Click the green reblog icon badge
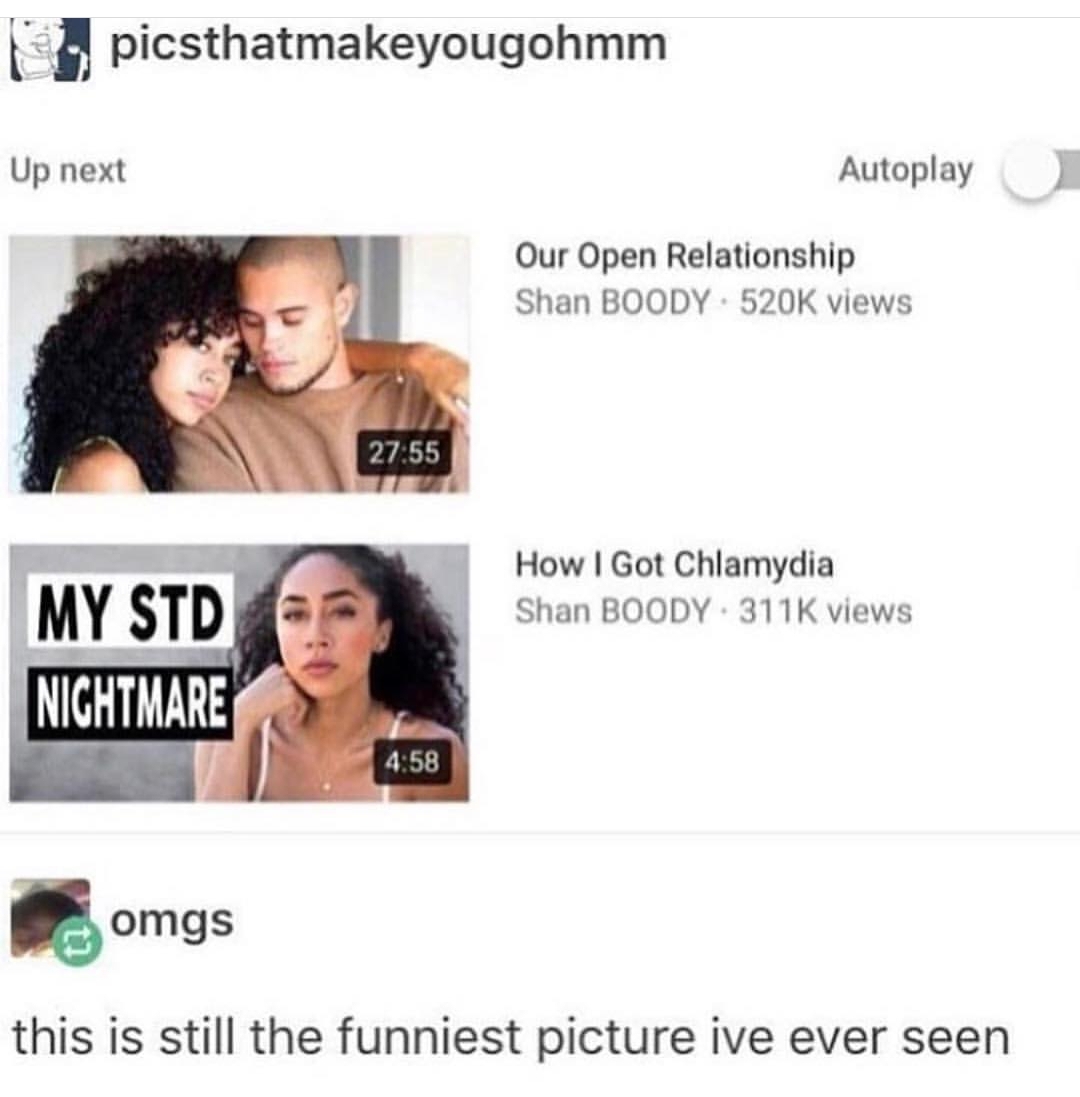Image resolution: width=1080 pixels, height=1097 pixels. [x=78, y=943]
